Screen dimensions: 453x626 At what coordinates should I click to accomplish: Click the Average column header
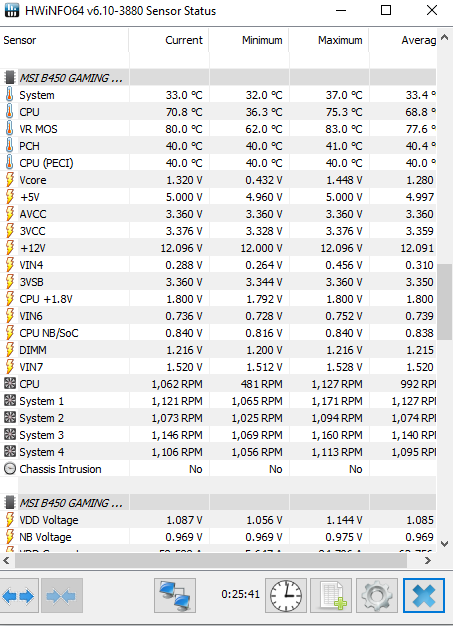[403, 40]
